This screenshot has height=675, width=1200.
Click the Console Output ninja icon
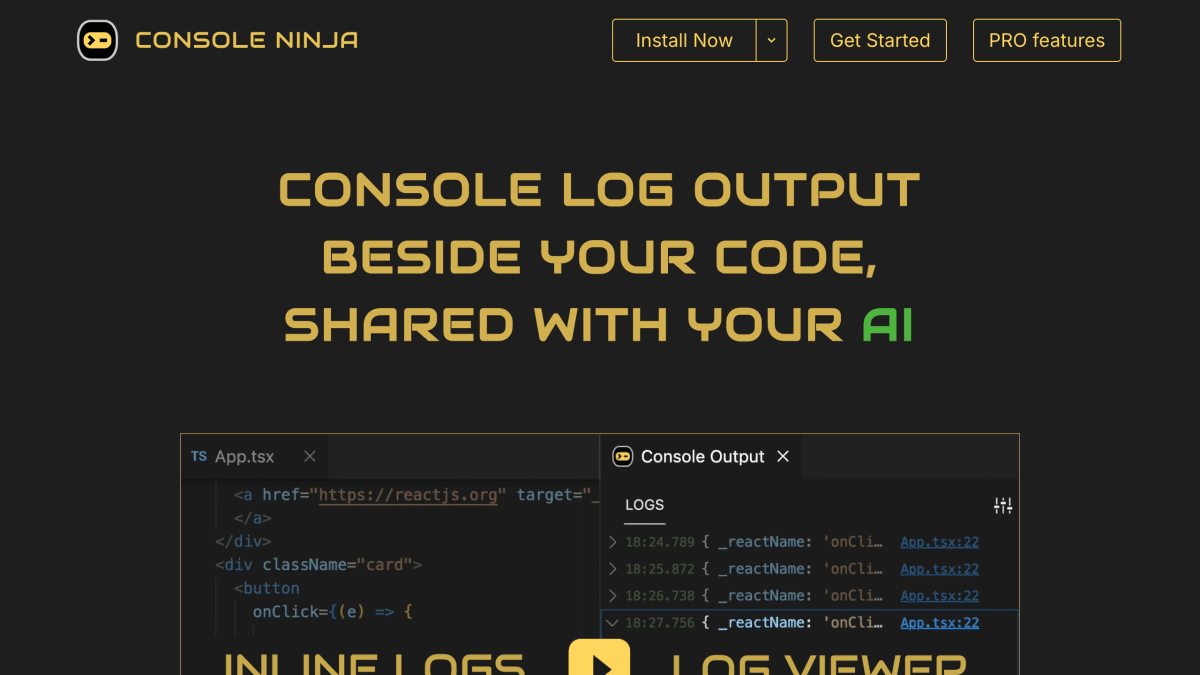(623, 456)
